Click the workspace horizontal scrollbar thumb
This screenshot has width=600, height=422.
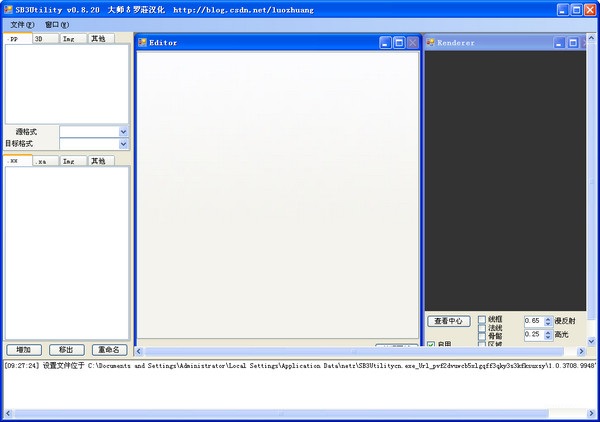(354, 351)
